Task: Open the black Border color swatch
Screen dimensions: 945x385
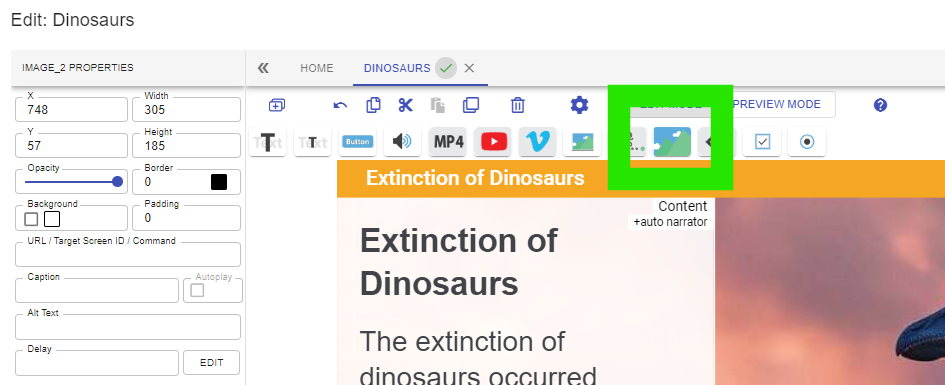Action: (219, 182)
